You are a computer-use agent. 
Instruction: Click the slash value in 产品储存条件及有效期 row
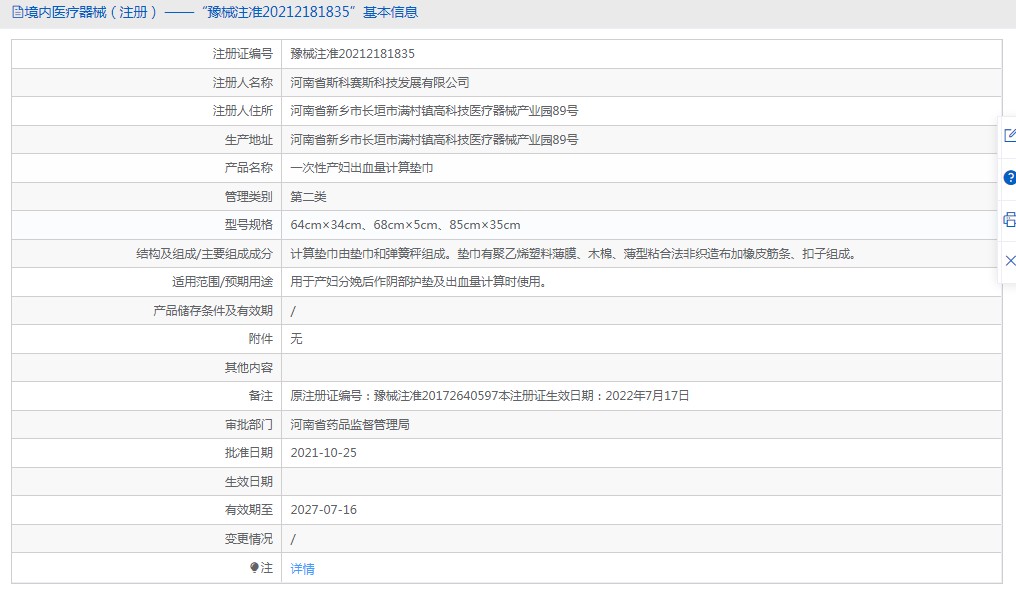[x=293, y=311]
